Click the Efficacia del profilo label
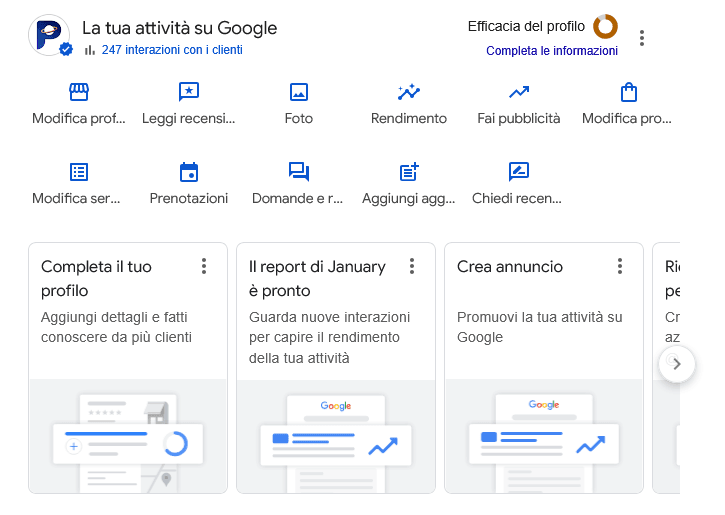 tap(526, 26)
